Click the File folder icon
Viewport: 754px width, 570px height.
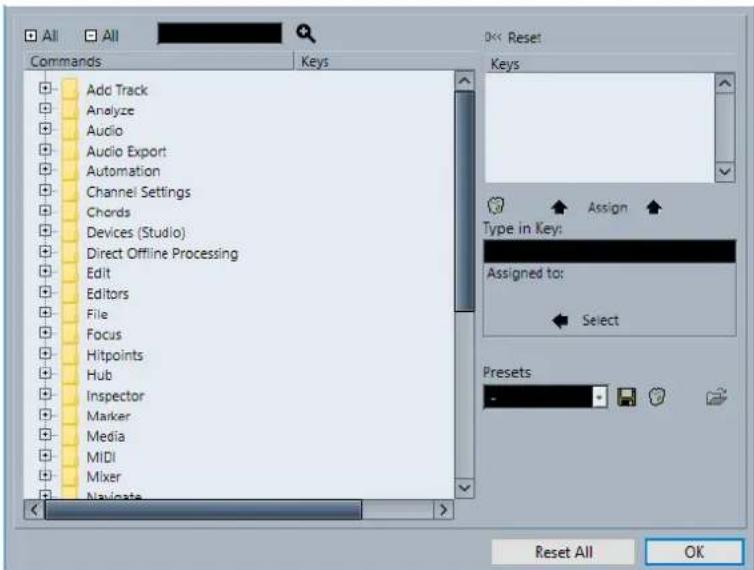tap(70, 314)
